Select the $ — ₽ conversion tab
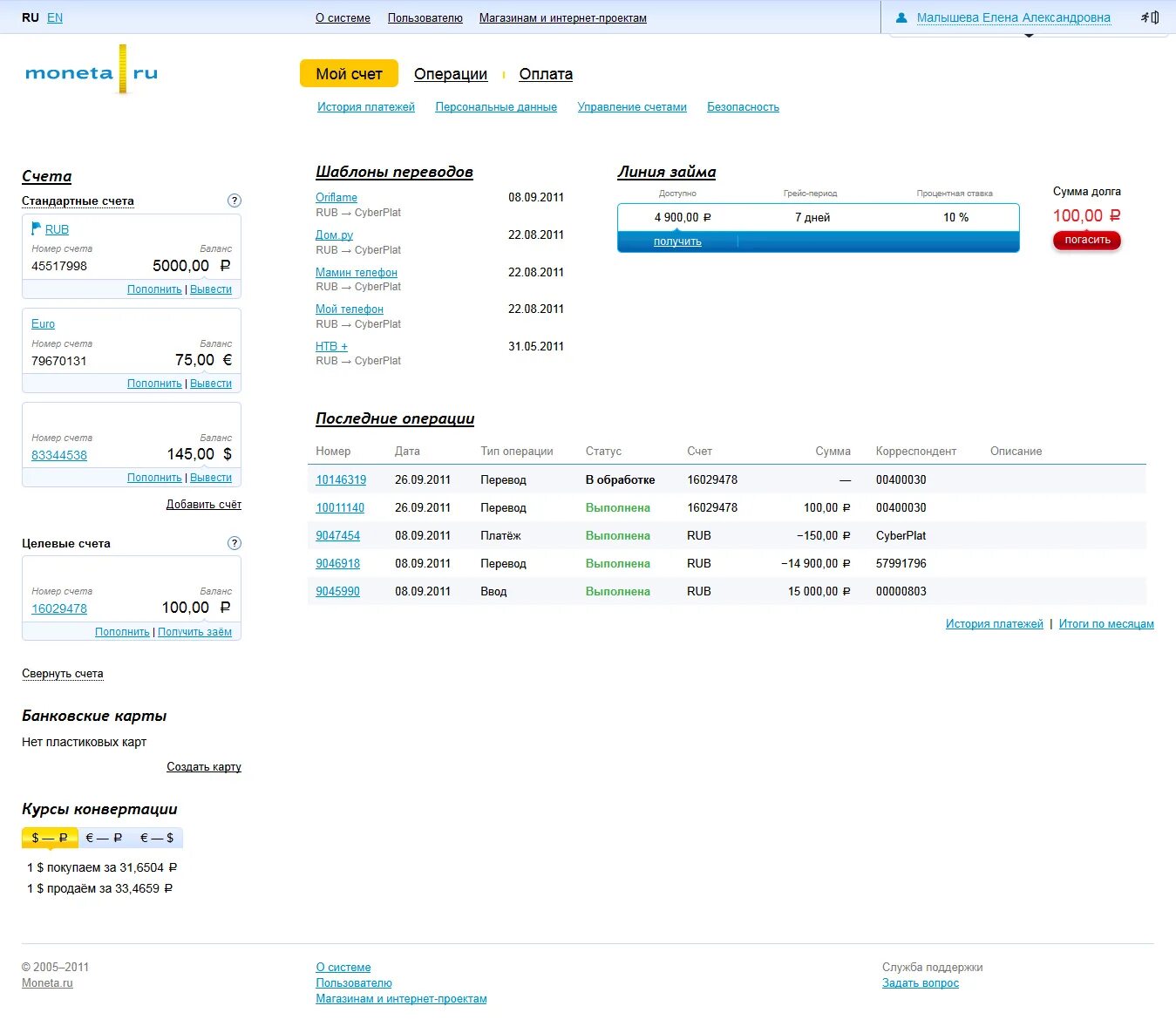1176x1033 pixels. coord(50,838)
